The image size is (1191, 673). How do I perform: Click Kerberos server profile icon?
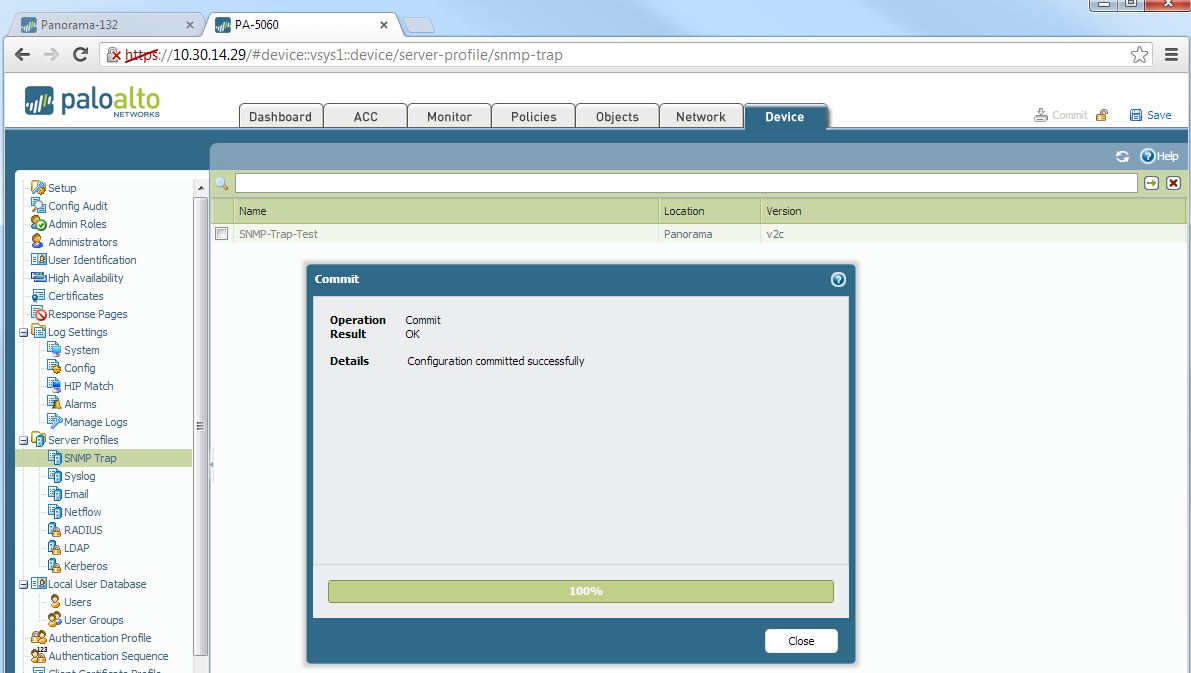click(54, 566)
